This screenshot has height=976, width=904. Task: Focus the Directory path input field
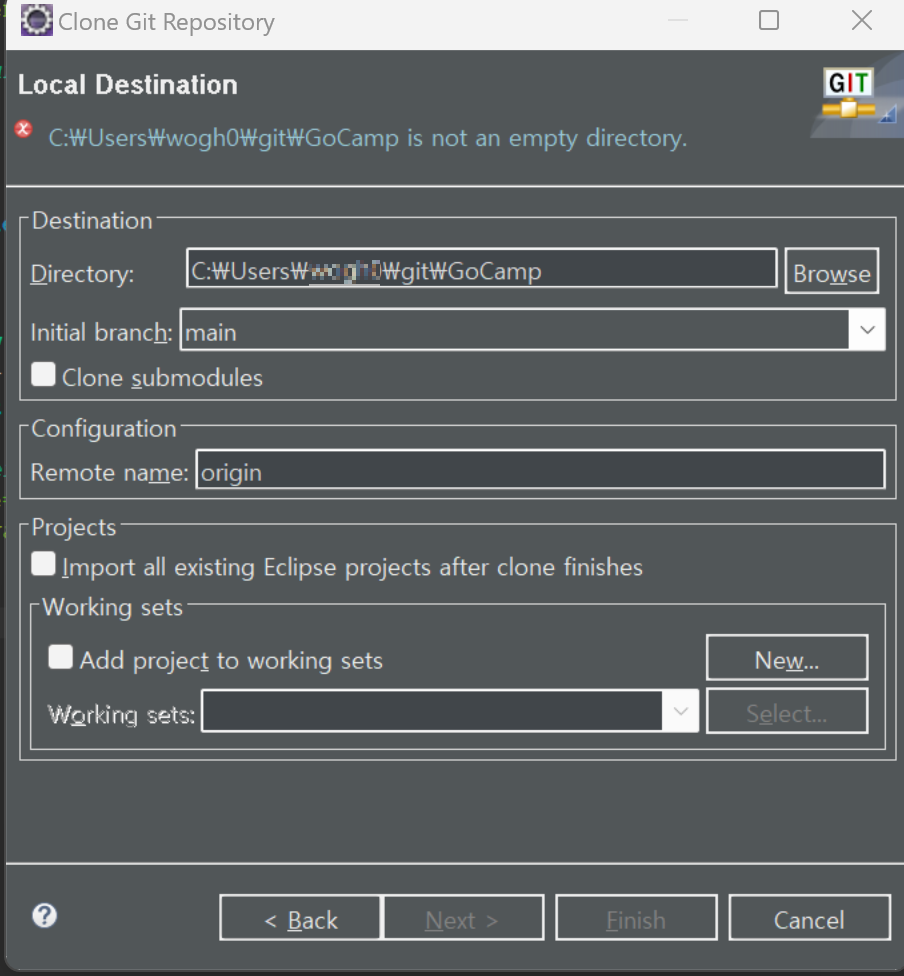pos(481,269)
